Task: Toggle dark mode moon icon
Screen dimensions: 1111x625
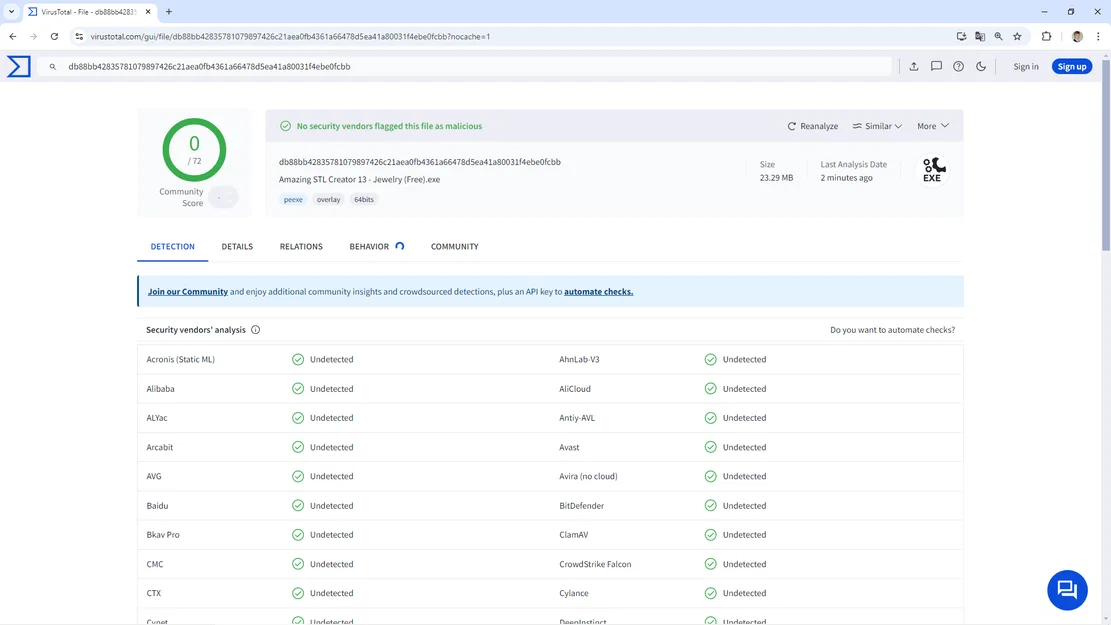Action: pyautogui.click(x=981, y=66)
